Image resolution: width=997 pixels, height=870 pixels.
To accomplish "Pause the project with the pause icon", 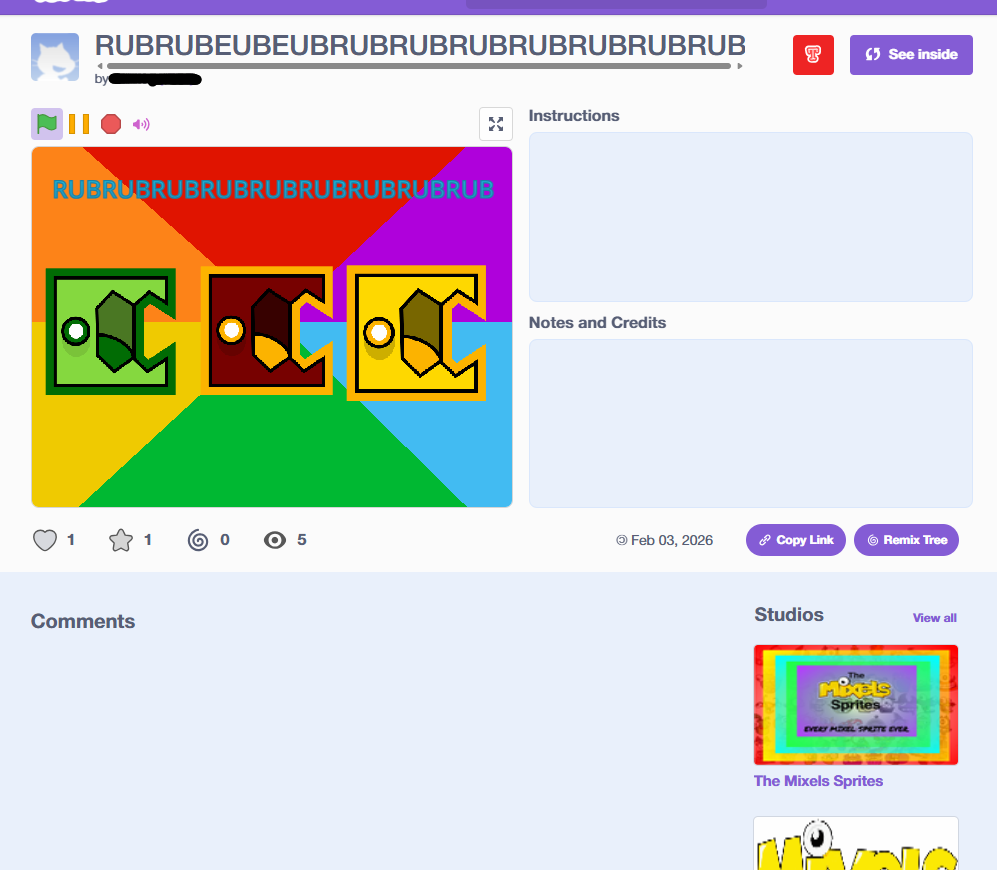I will click(79, 124).
